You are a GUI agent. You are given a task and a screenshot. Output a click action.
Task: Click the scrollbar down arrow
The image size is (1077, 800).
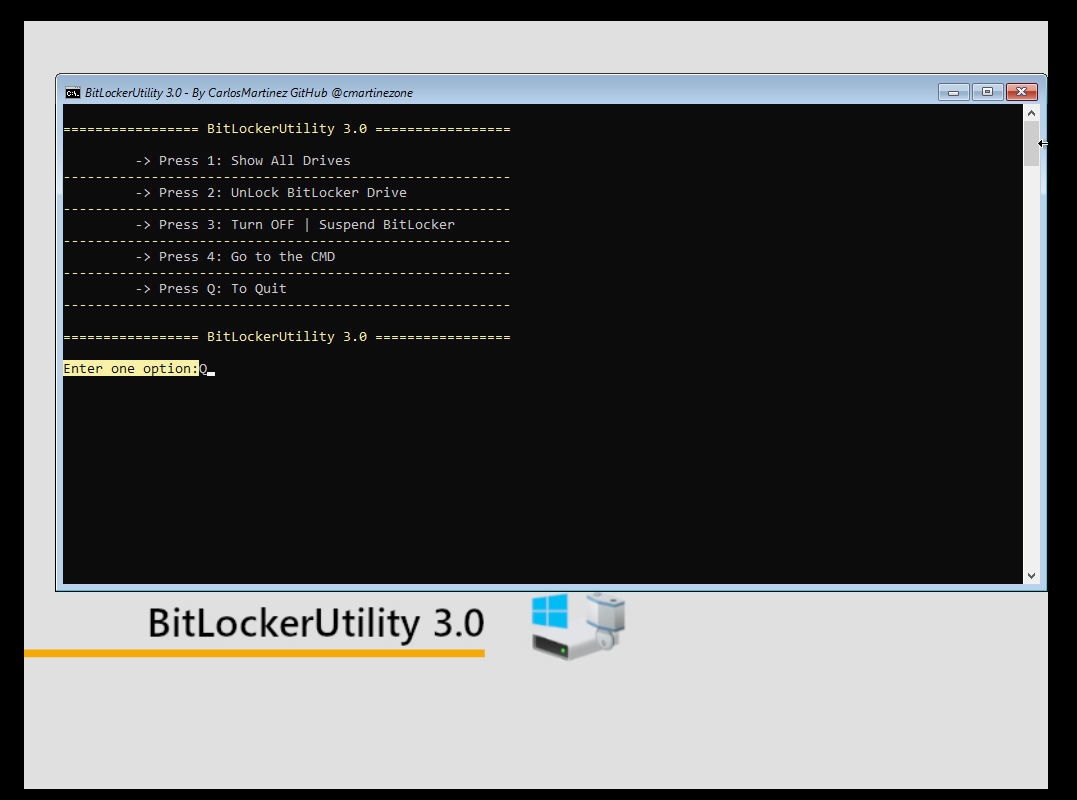click(x=1031, y=575)
